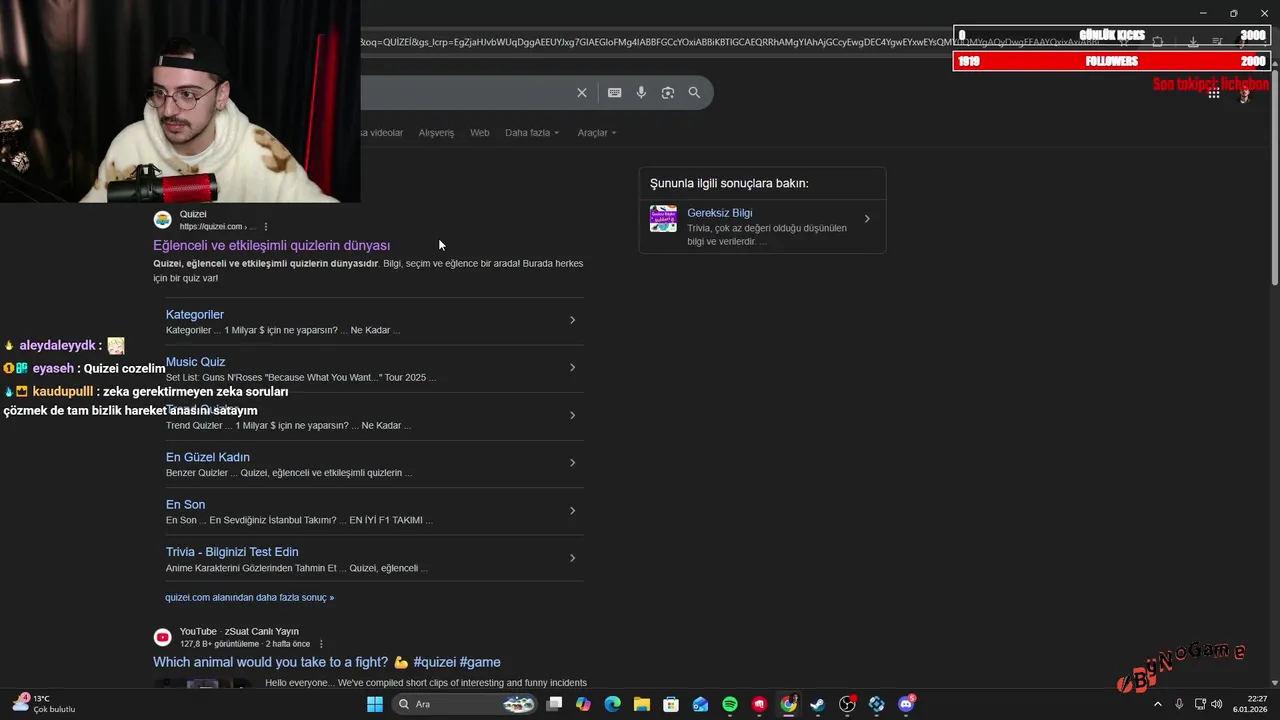Show more results from quizei.com
1280x720 pixels.
(250, 597)
